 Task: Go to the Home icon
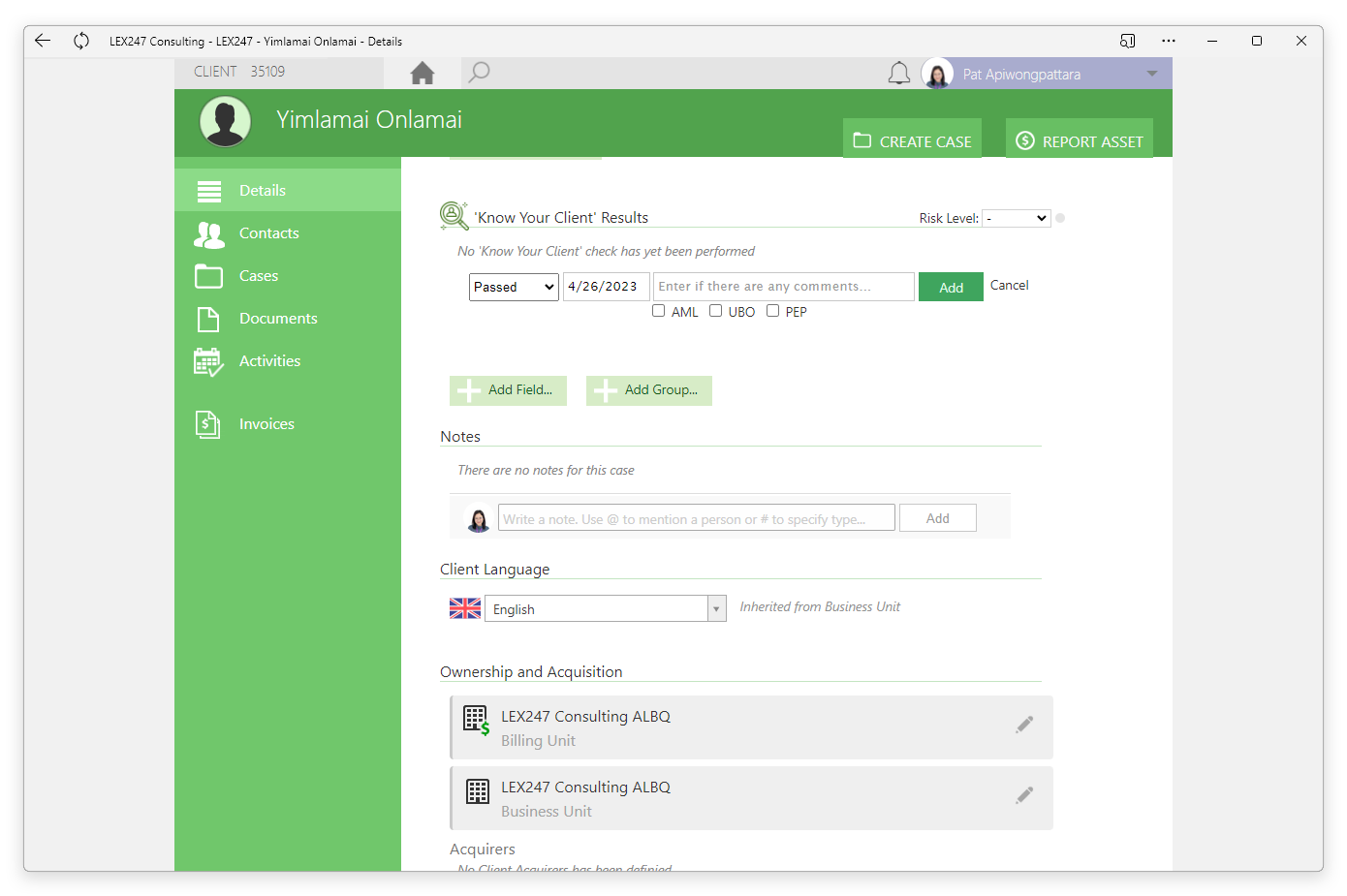[423, 73]
